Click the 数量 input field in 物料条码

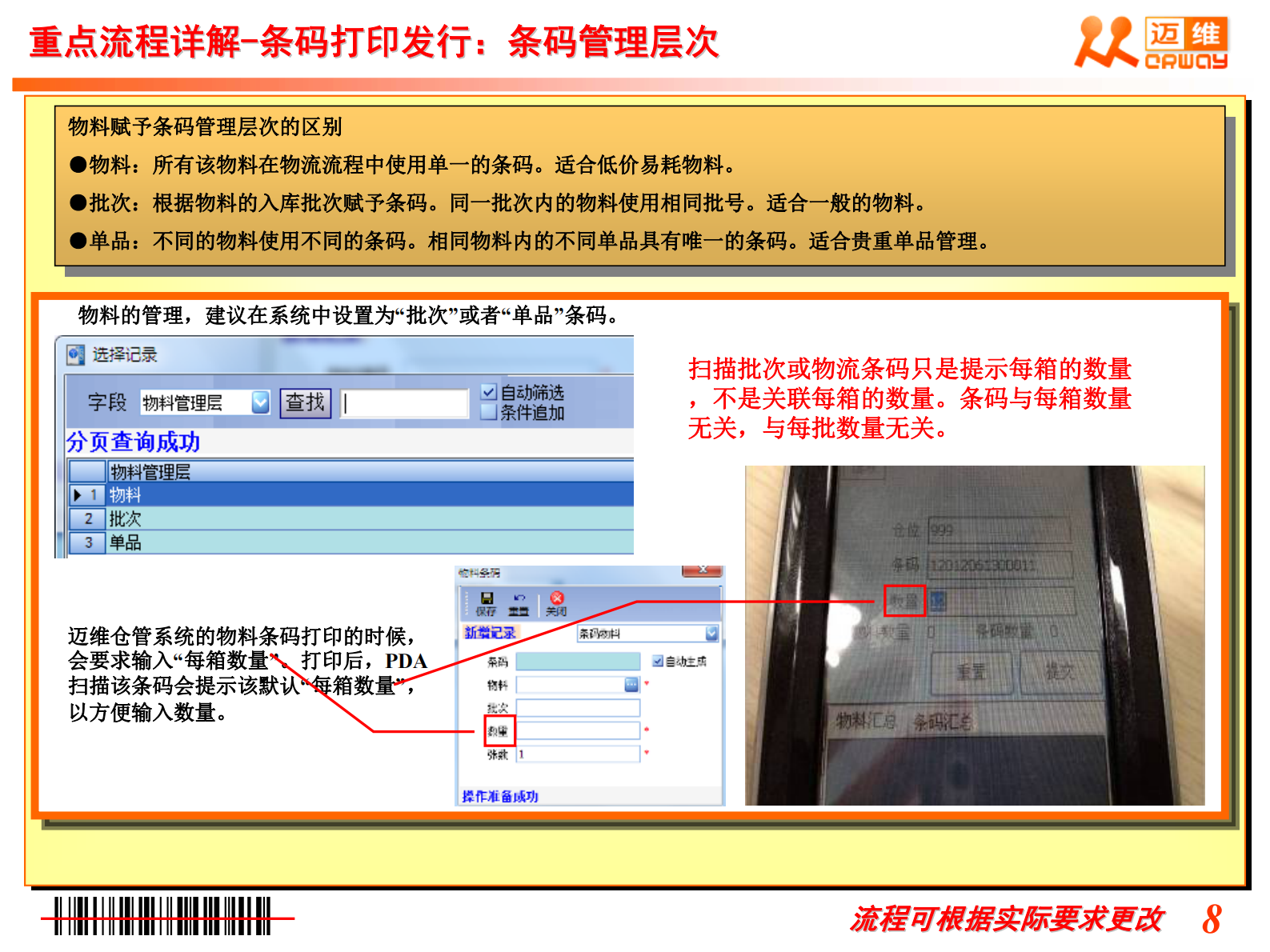(x=578, y=730)
